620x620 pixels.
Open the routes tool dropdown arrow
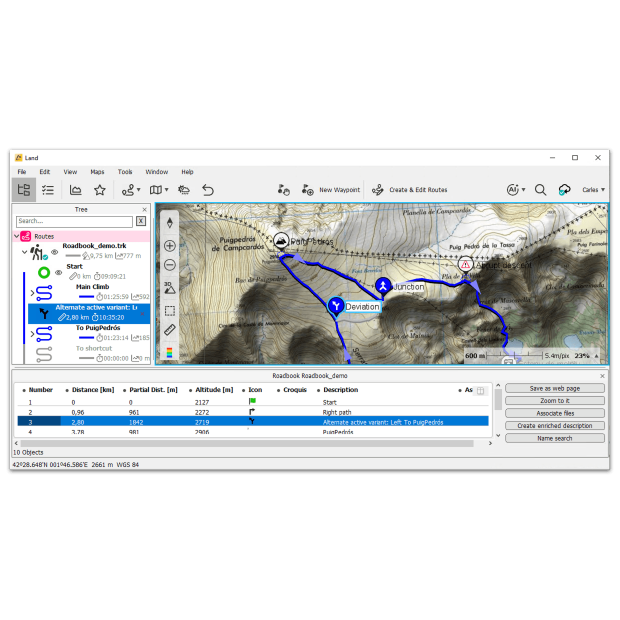pos(138,190)
